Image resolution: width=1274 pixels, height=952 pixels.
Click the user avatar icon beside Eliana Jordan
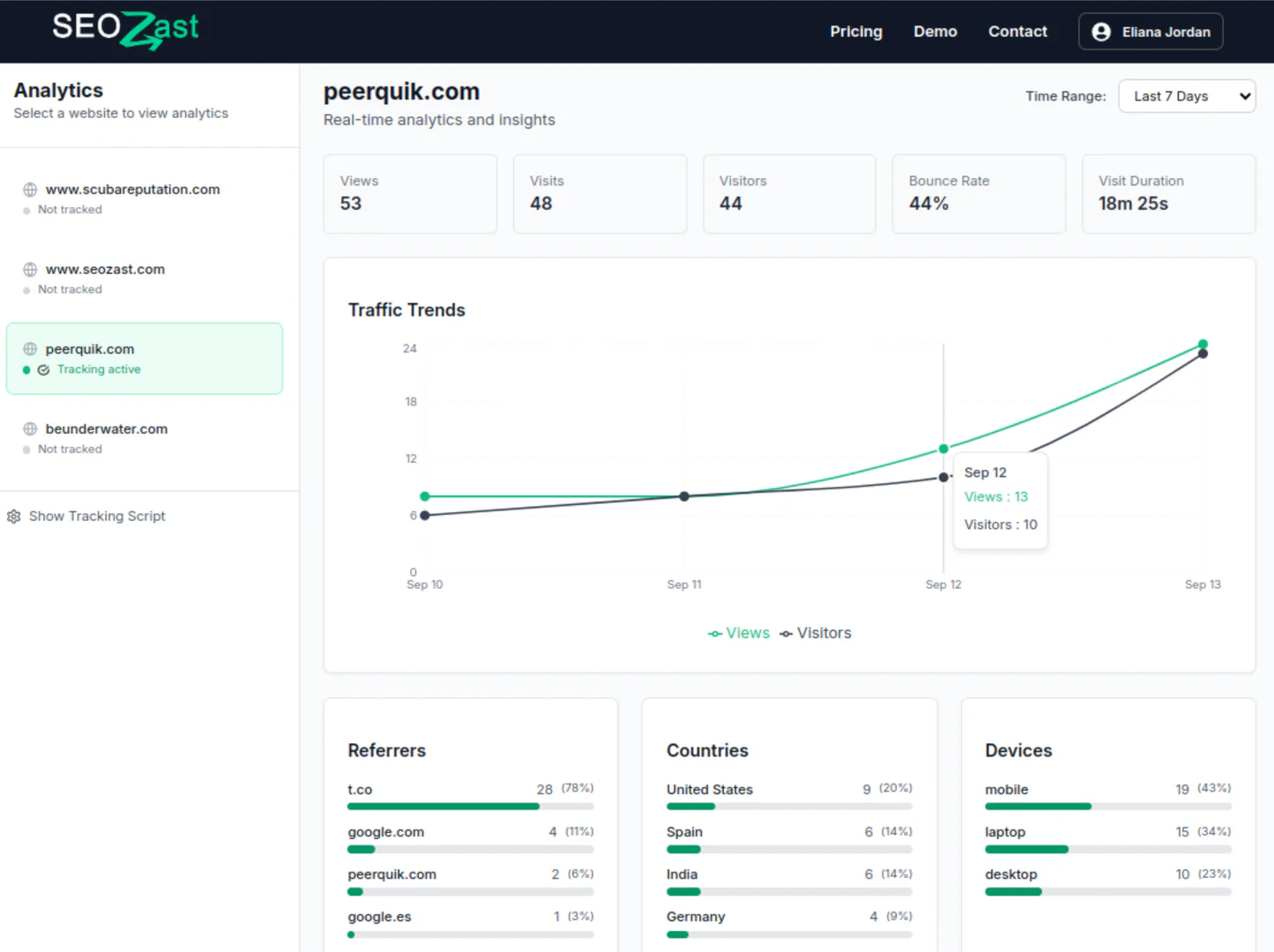tap(1101, 32)
